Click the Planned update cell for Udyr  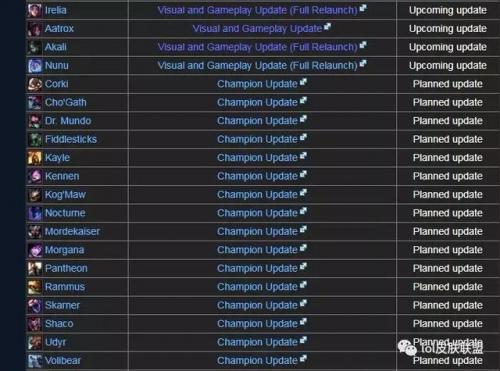pos(448,342)
